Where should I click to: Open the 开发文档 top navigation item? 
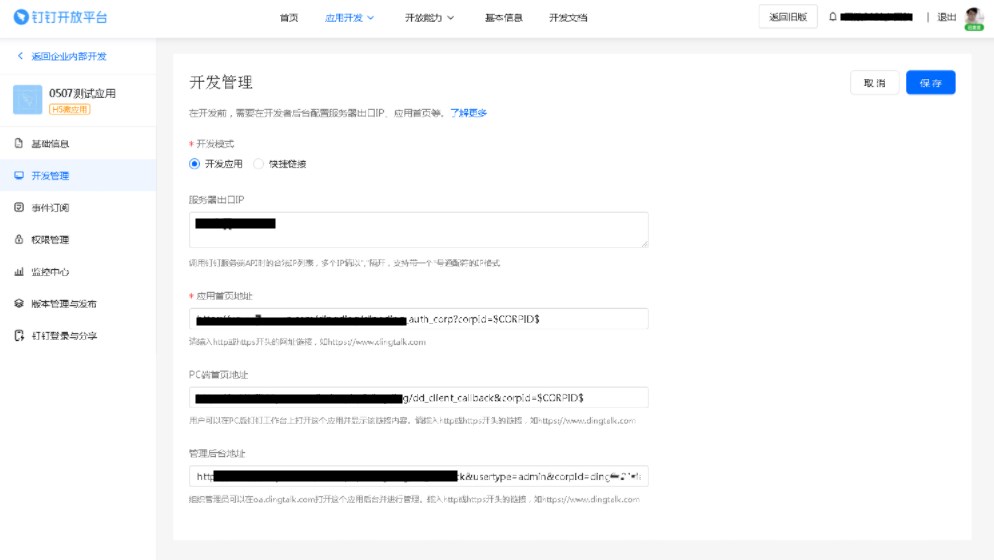tap(568, 18)
